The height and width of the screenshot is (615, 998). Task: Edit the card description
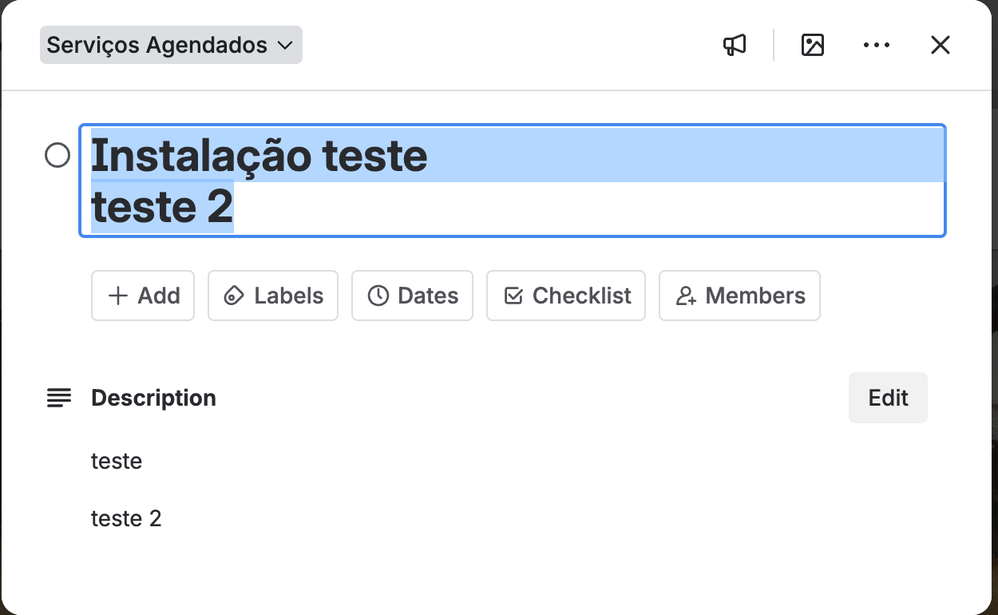click(x=887, y=397)
